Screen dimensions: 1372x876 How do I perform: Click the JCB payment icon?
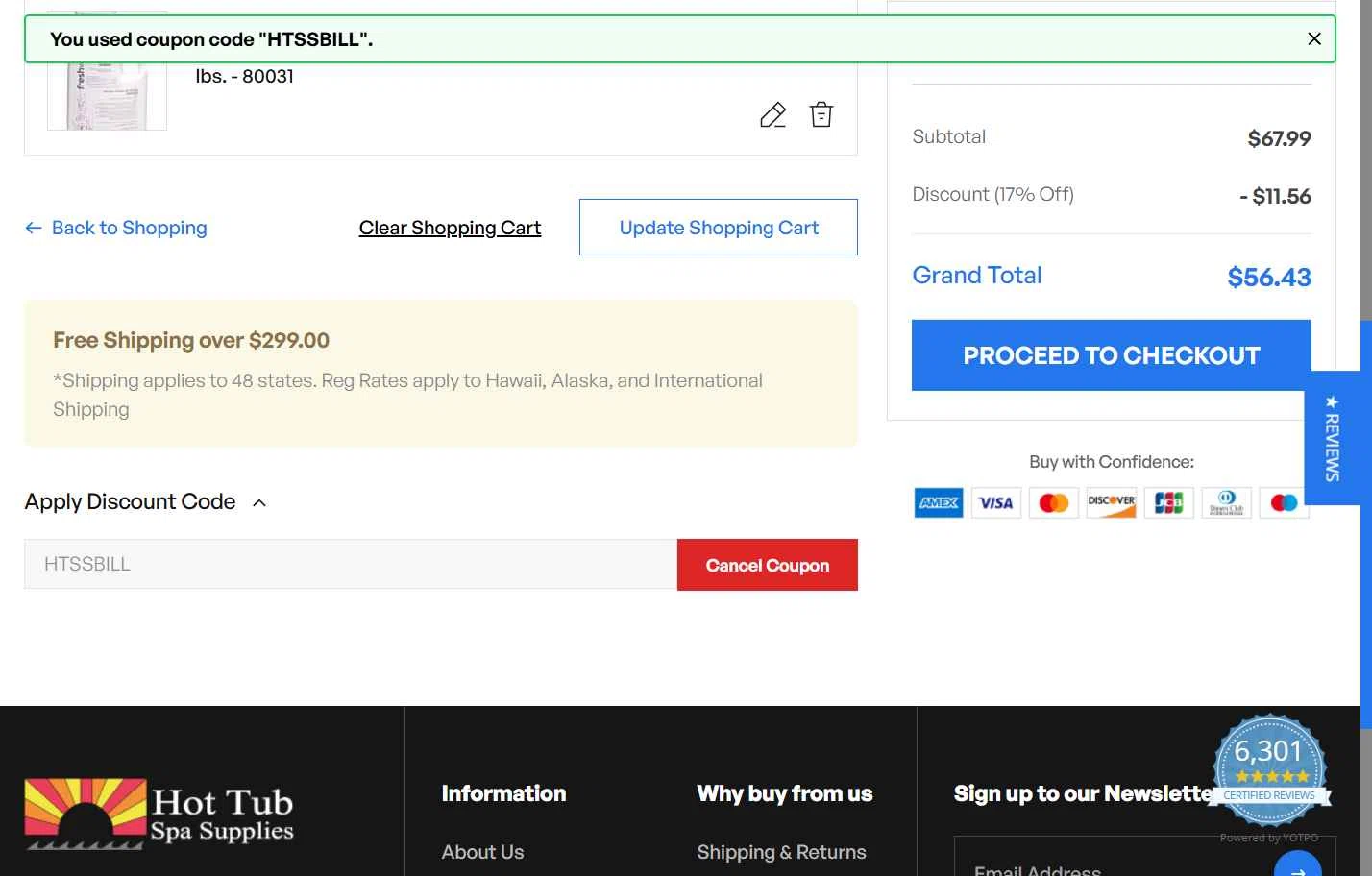[1169, 502]
